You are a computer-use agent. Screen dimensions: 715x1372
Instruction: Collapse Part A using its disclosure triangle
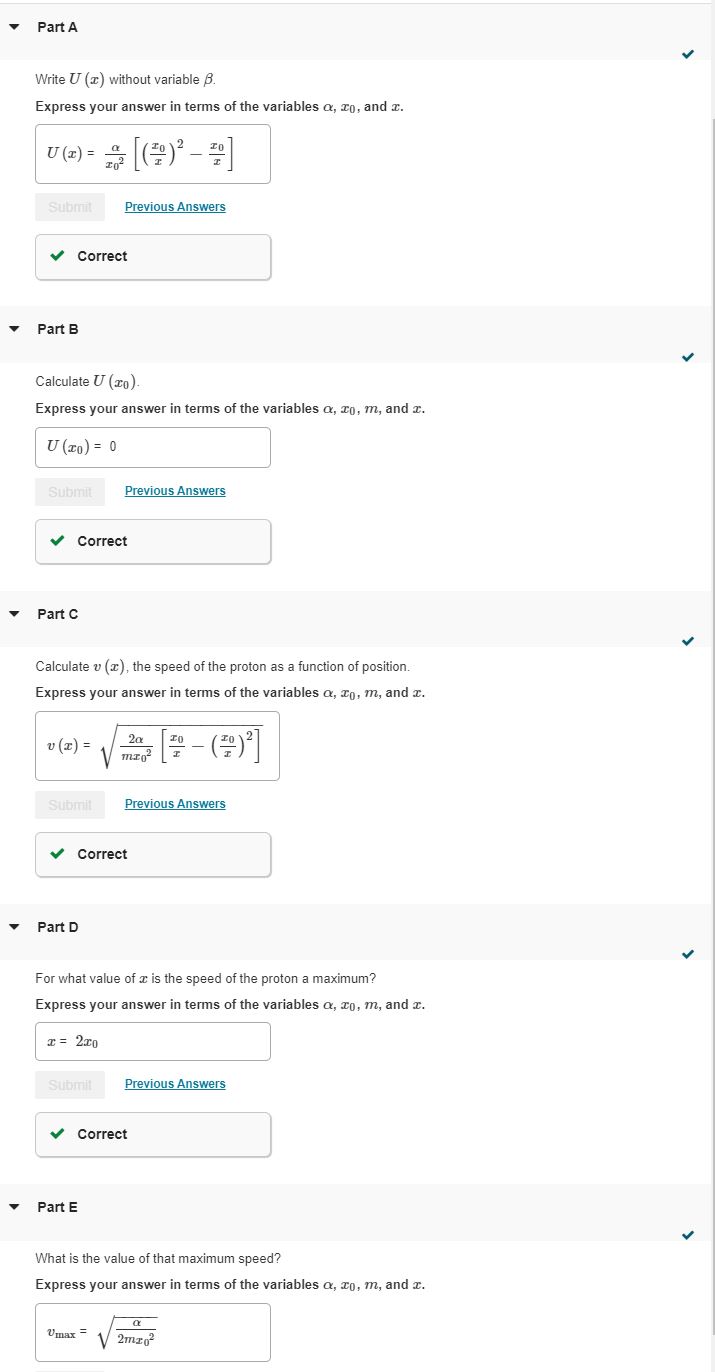click(13, 27)
